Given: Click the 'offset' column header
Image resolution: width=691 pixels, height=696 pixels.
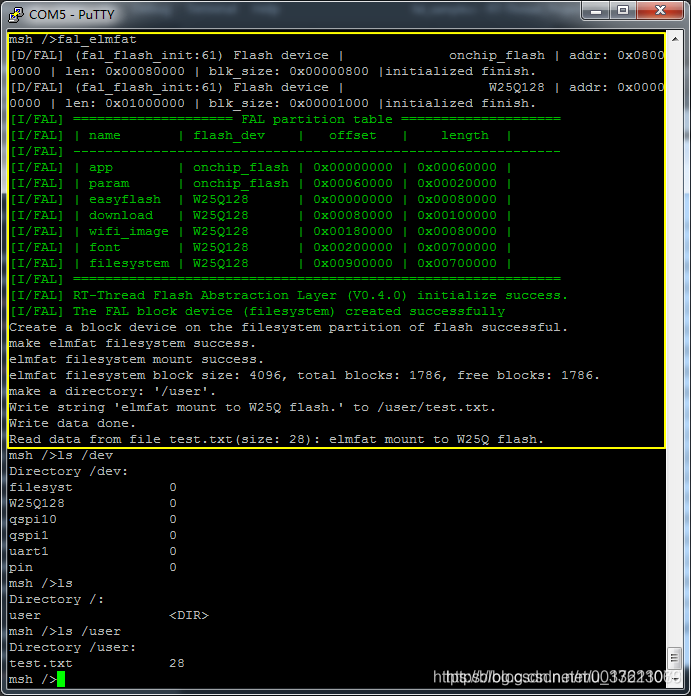Looking at the screenshot, I should click(x=353, y=135).
